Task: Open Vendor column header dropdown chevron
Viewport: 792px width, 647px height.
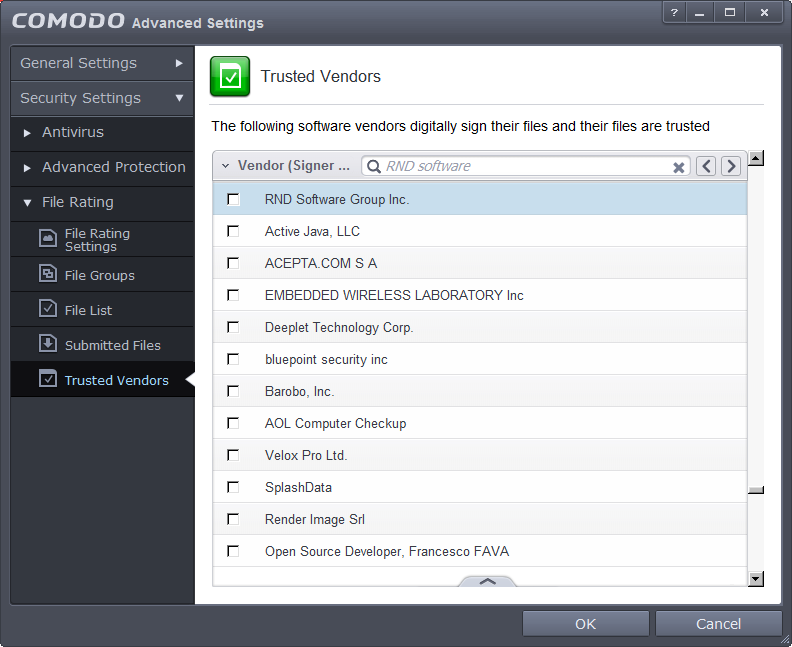Action: click(226, 166)
